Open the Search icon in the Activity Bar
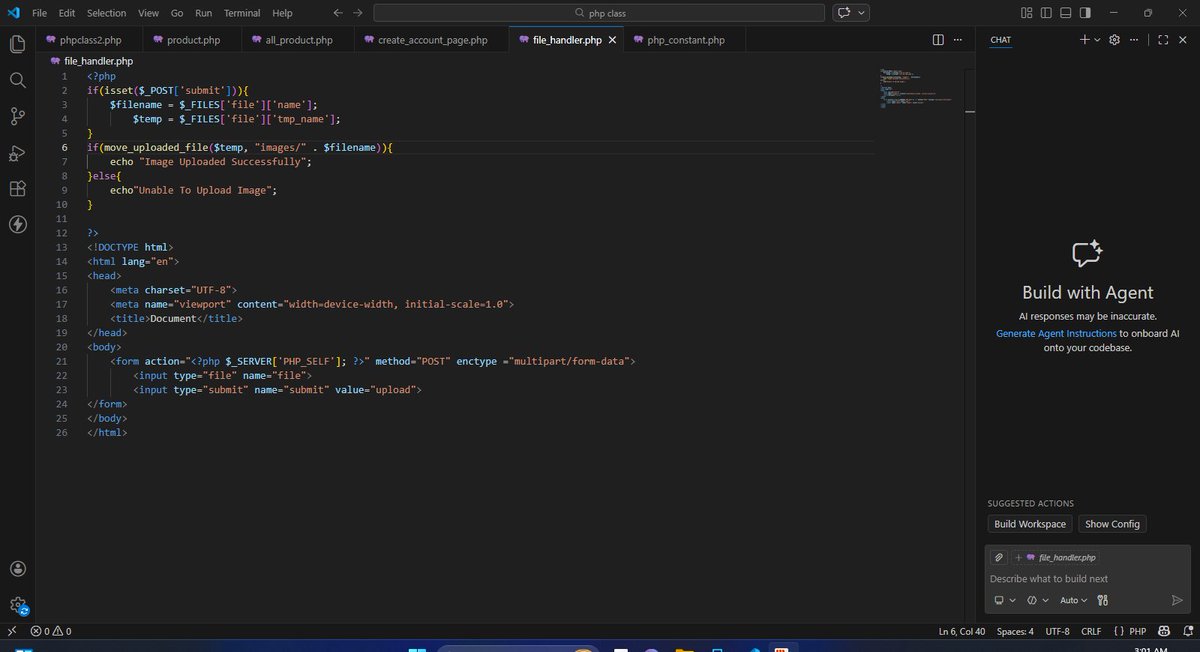This screenshot has width=1200, height=652. click(17, 80)
